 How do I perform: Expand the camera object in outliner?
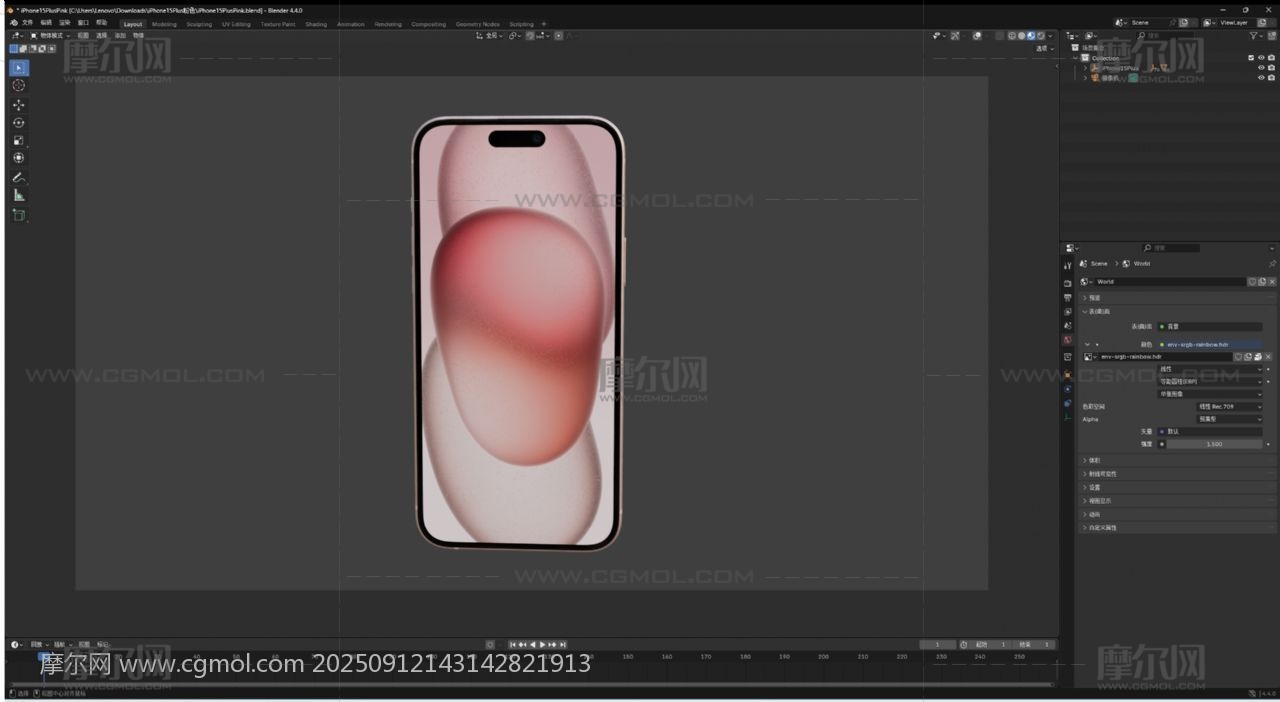point(1085,78)
